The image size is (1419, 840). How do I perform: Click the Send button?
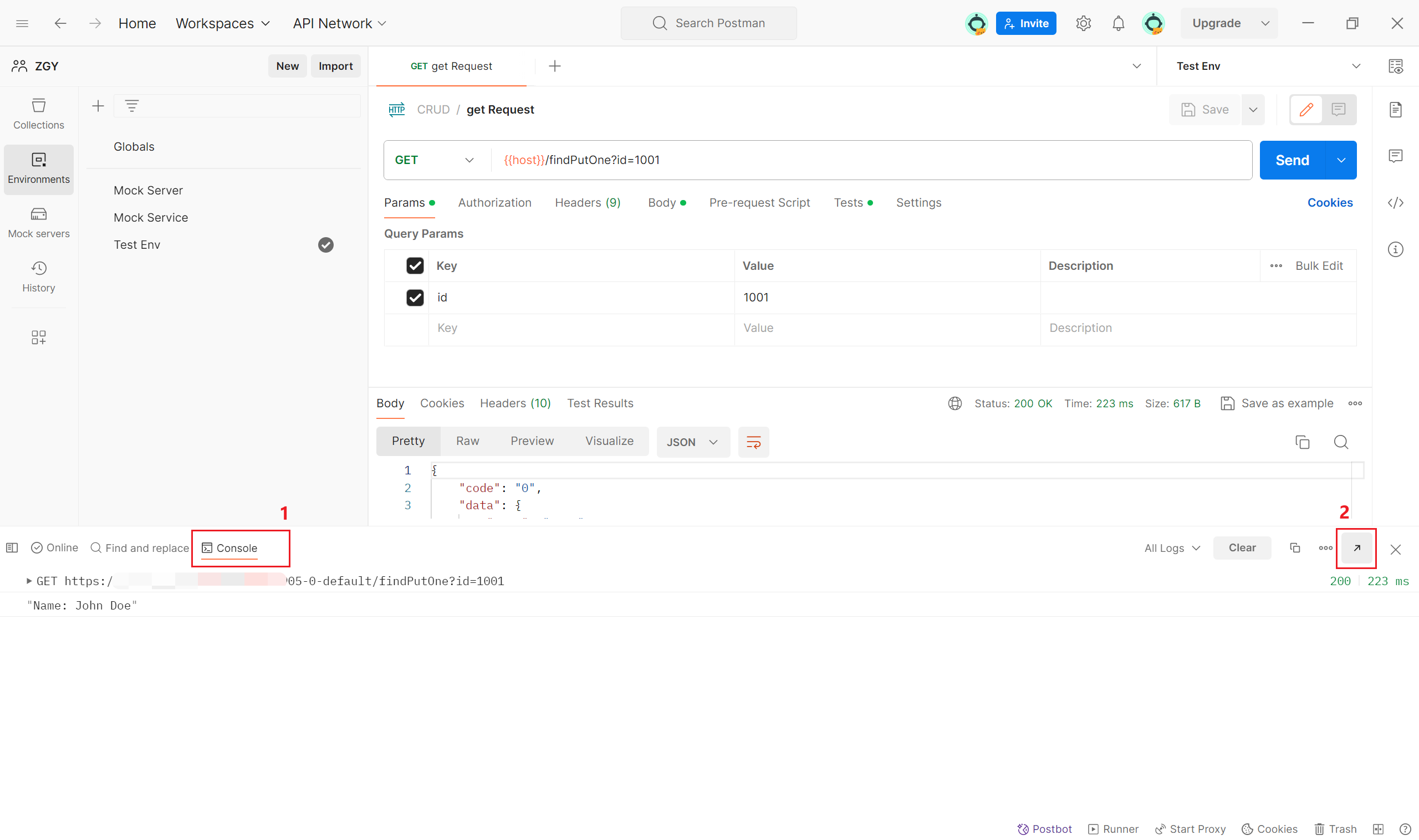pos(1292,160)
